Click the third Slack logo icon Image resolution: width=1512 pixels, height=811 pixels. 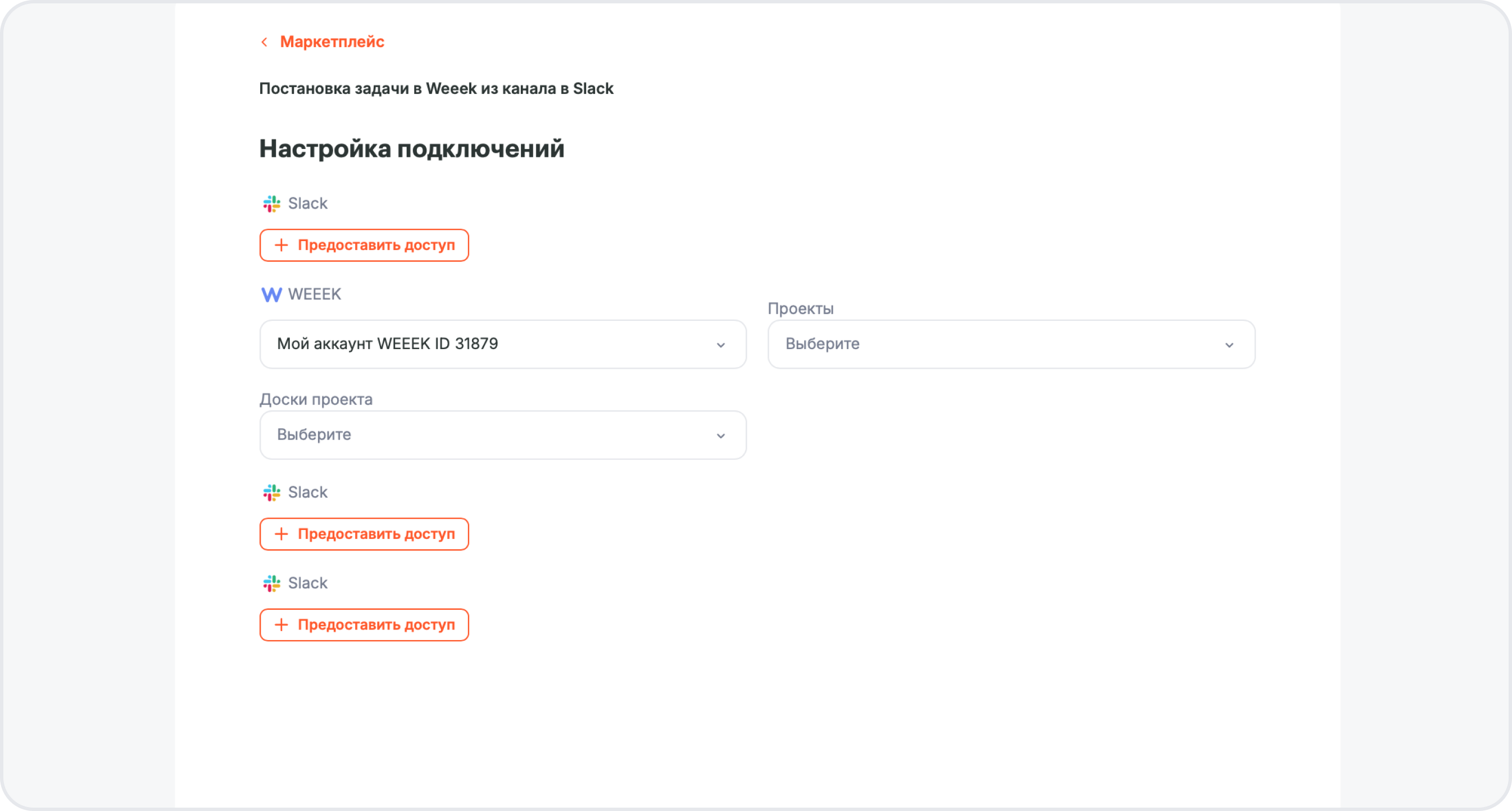tap(271, 583)
